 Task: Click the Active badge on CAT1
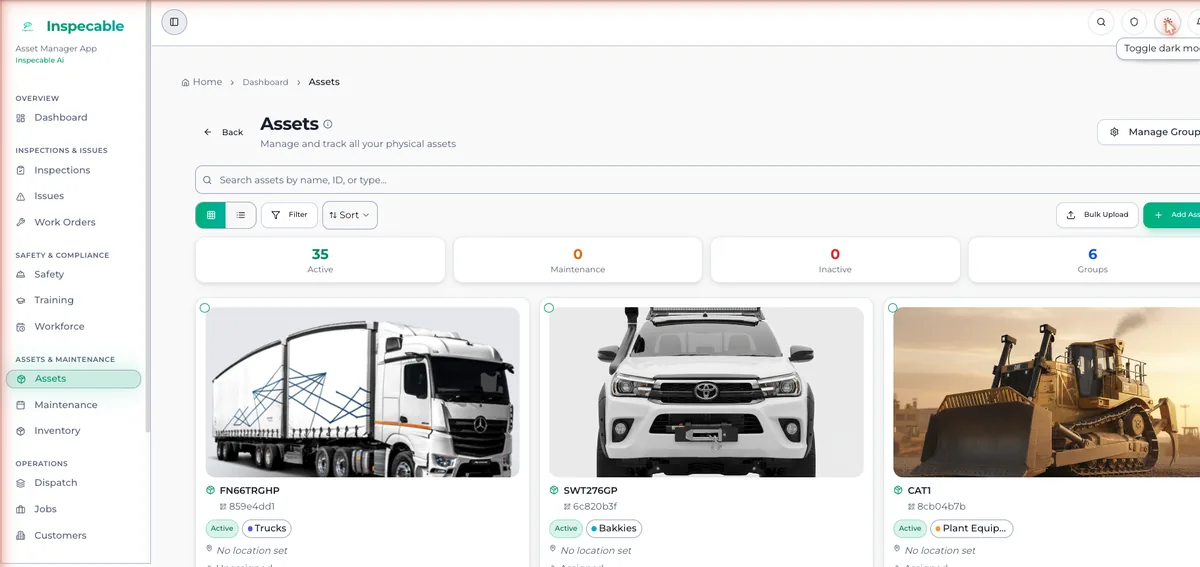tap(910, 529)
